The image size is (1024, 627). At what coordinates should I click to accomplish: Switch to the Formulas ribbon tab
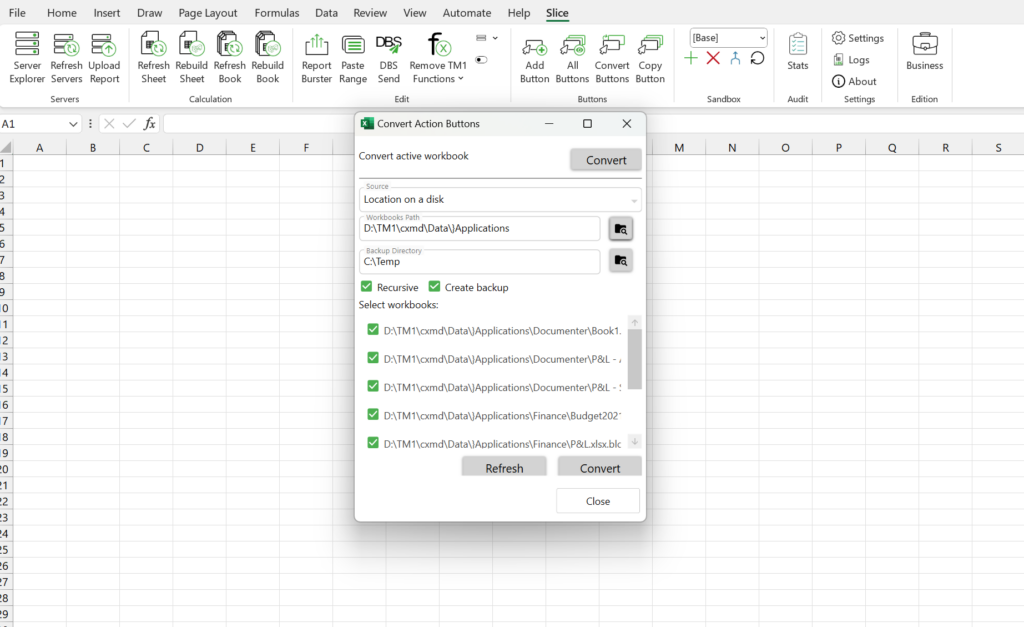pyautogui.click(x=276, y=13)
